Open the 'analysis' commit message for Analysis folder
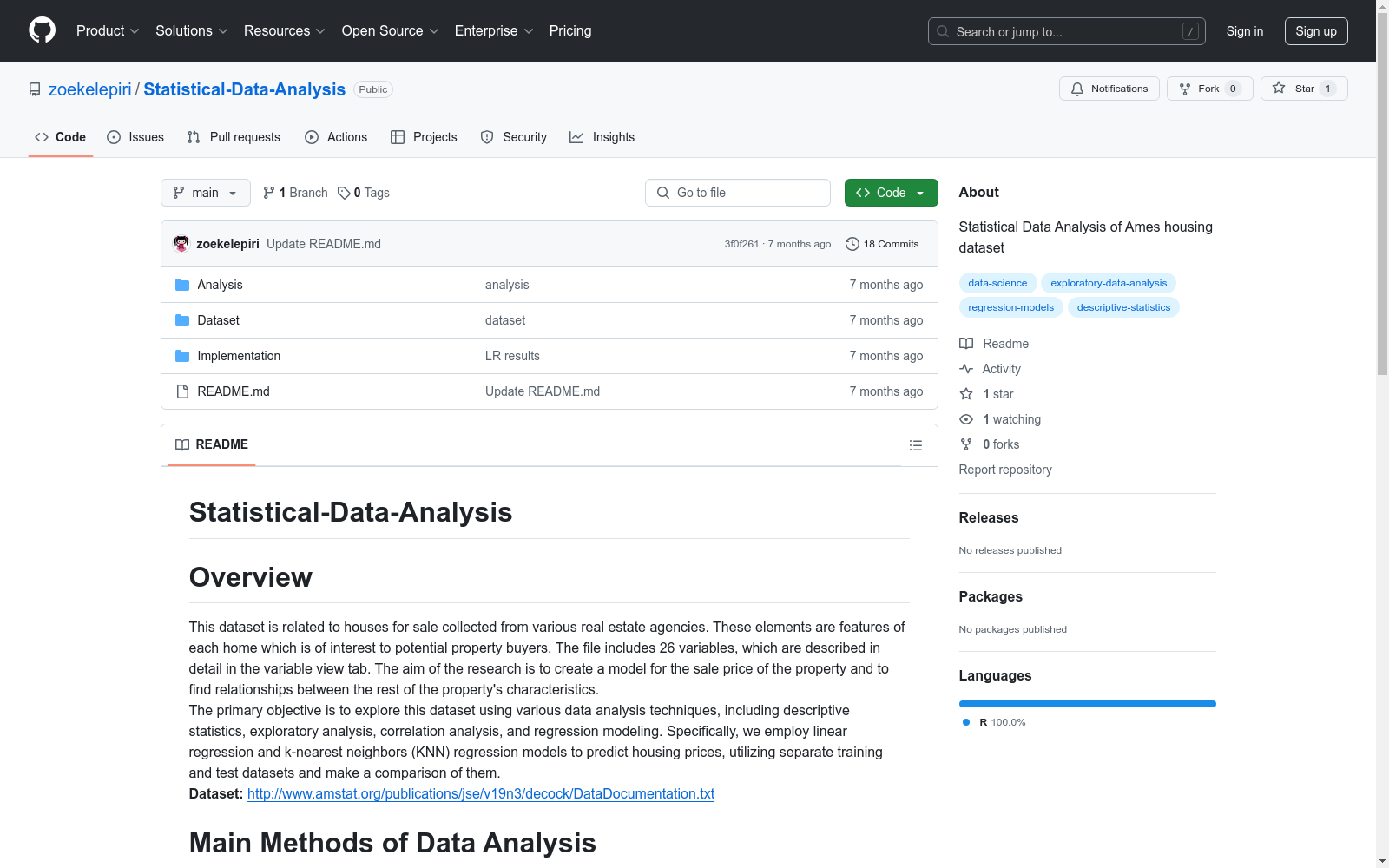The height and width of the screenshot is (868, 1389). [507, 285]
